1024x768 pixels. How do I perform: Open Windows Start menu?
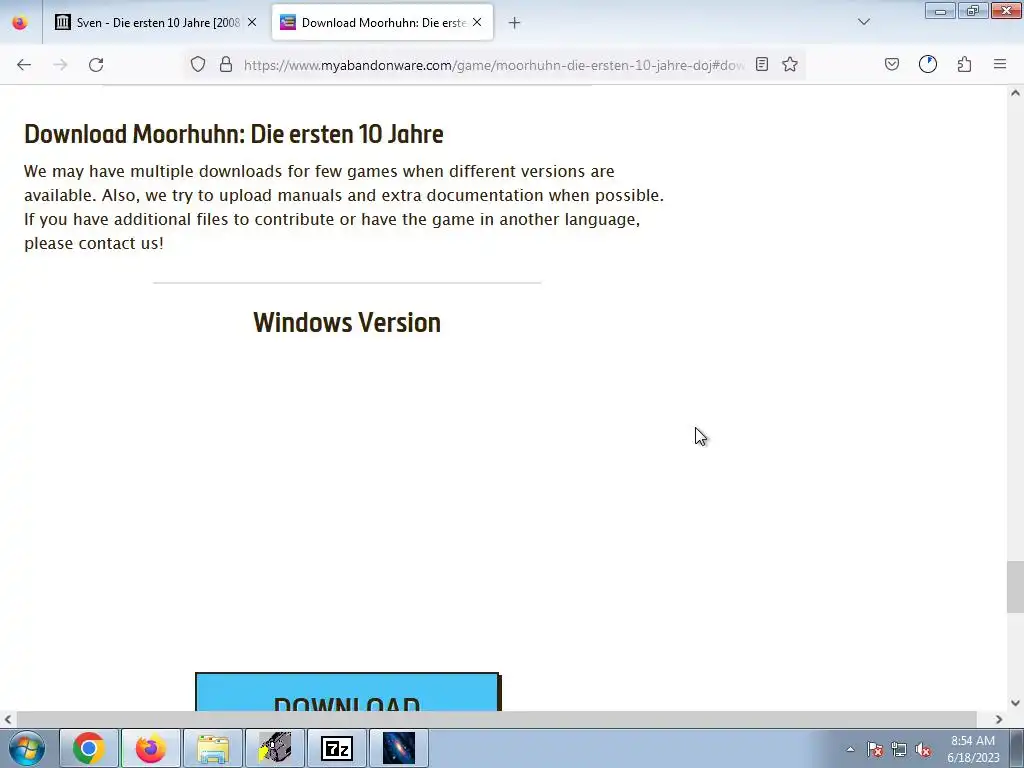(27, 748)
